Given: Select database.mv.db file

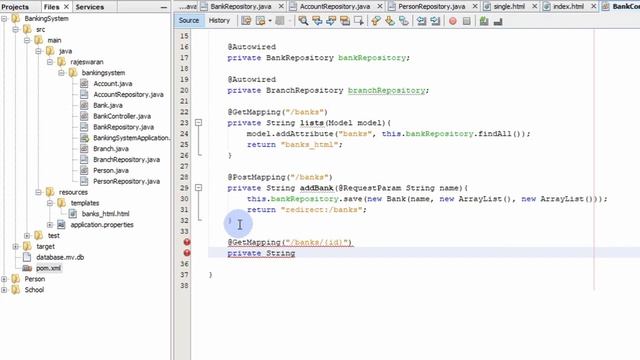Looking at the screenshot, I should [x=60, y=257].
